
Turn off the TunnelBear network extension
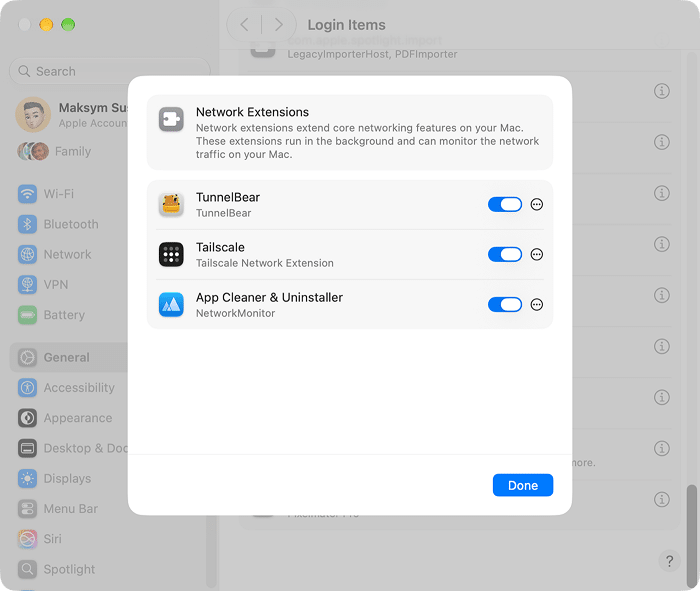point(504,204)
